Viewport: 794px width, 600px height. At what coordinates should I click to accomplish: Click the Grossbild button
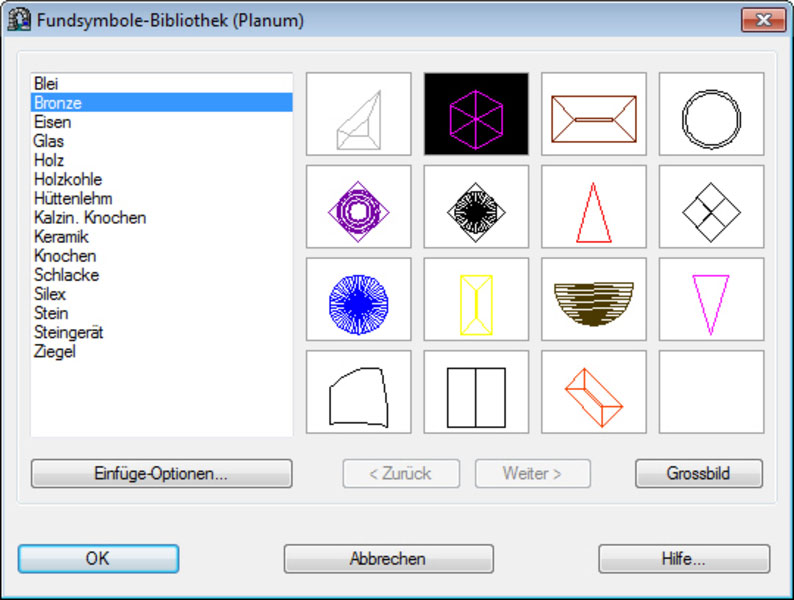(x=699, y=474)
